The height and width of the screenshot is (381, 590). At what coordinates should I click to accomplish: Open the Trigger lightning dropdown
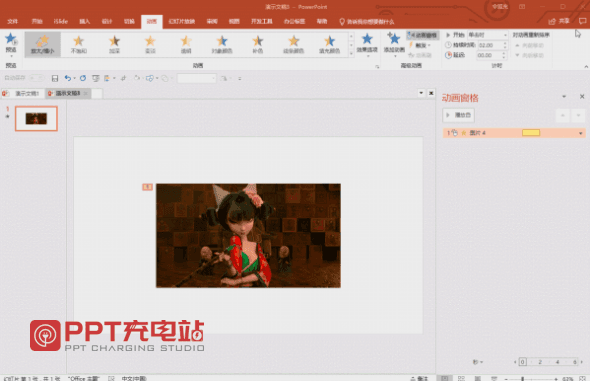(420, 45)
